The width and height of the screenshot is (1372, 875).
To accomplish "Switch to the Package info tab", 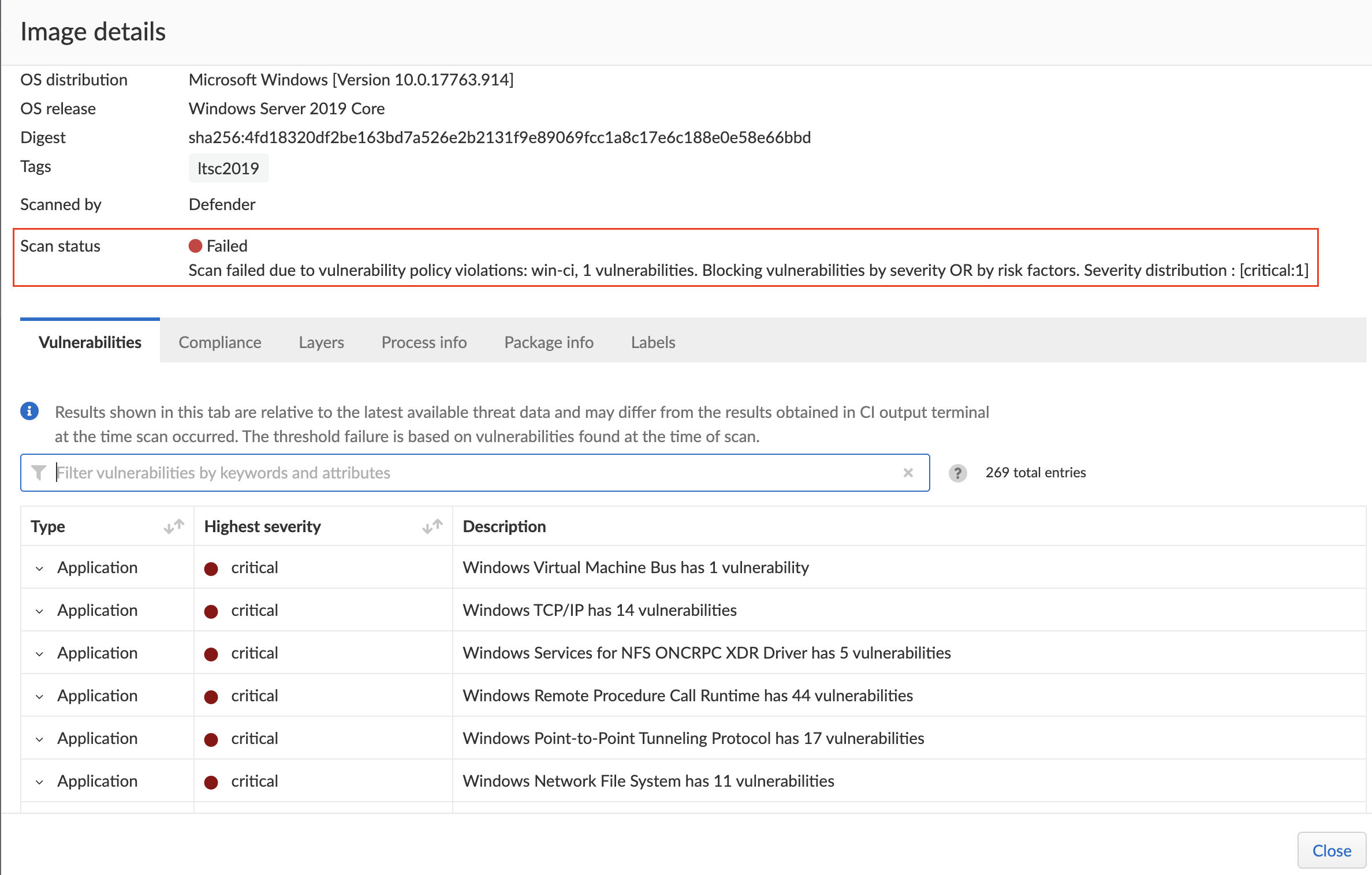I will coord(549,342).
